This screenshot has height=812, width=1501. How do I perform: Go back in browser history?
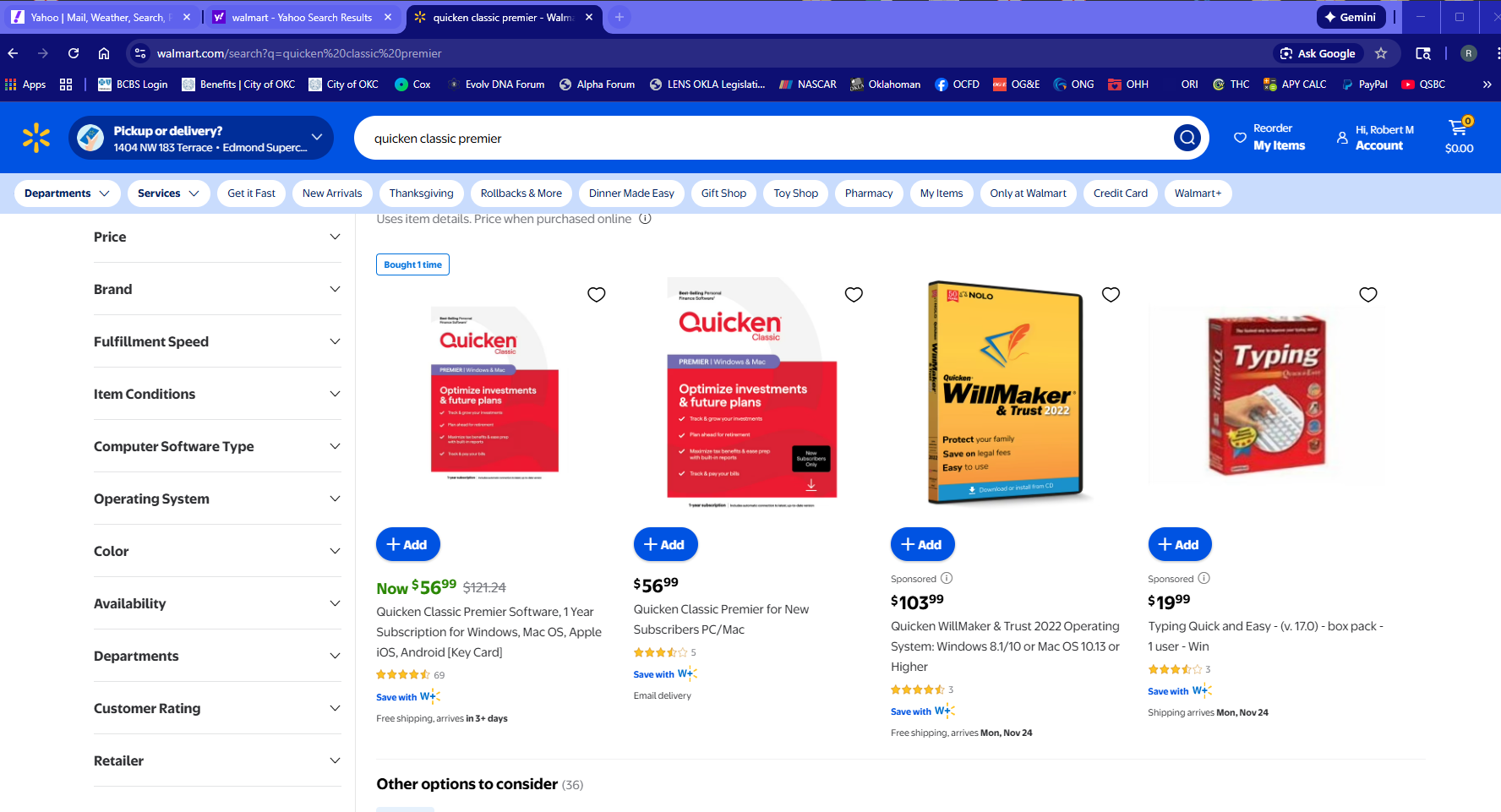point(13,53)
